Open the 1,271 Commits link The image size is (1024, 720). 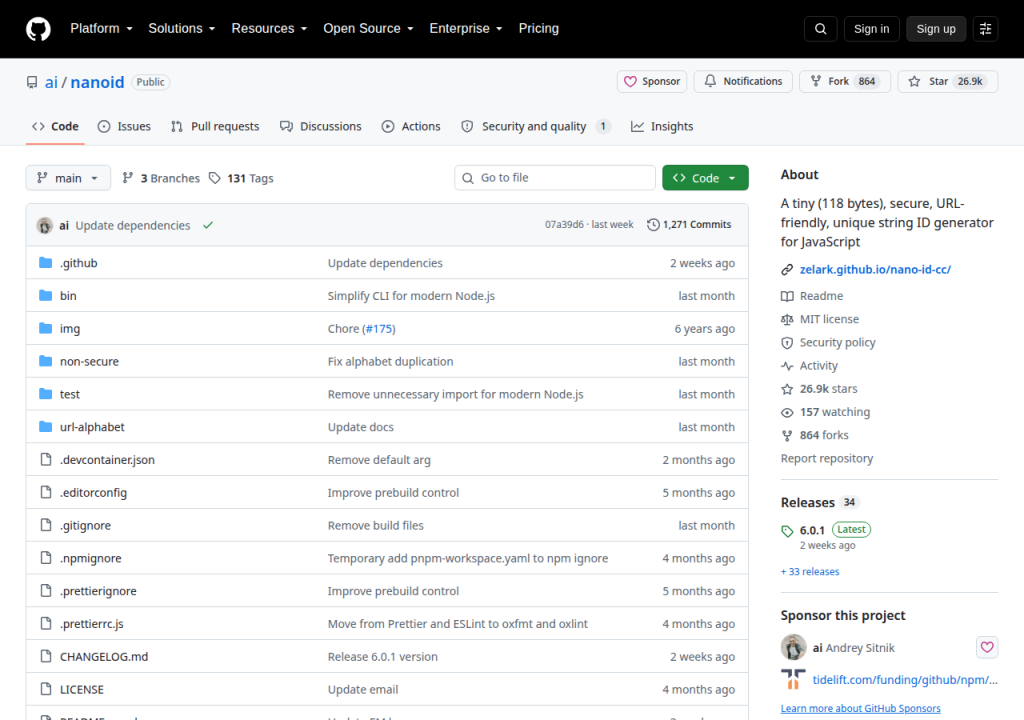coord(690,225)
